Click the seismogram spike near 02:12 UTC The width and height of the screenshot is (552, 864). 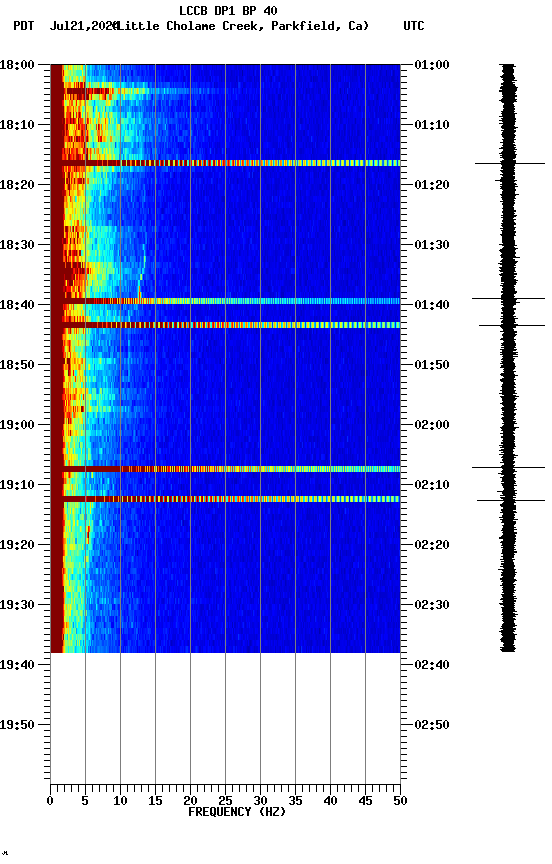(x=511, y=501)
